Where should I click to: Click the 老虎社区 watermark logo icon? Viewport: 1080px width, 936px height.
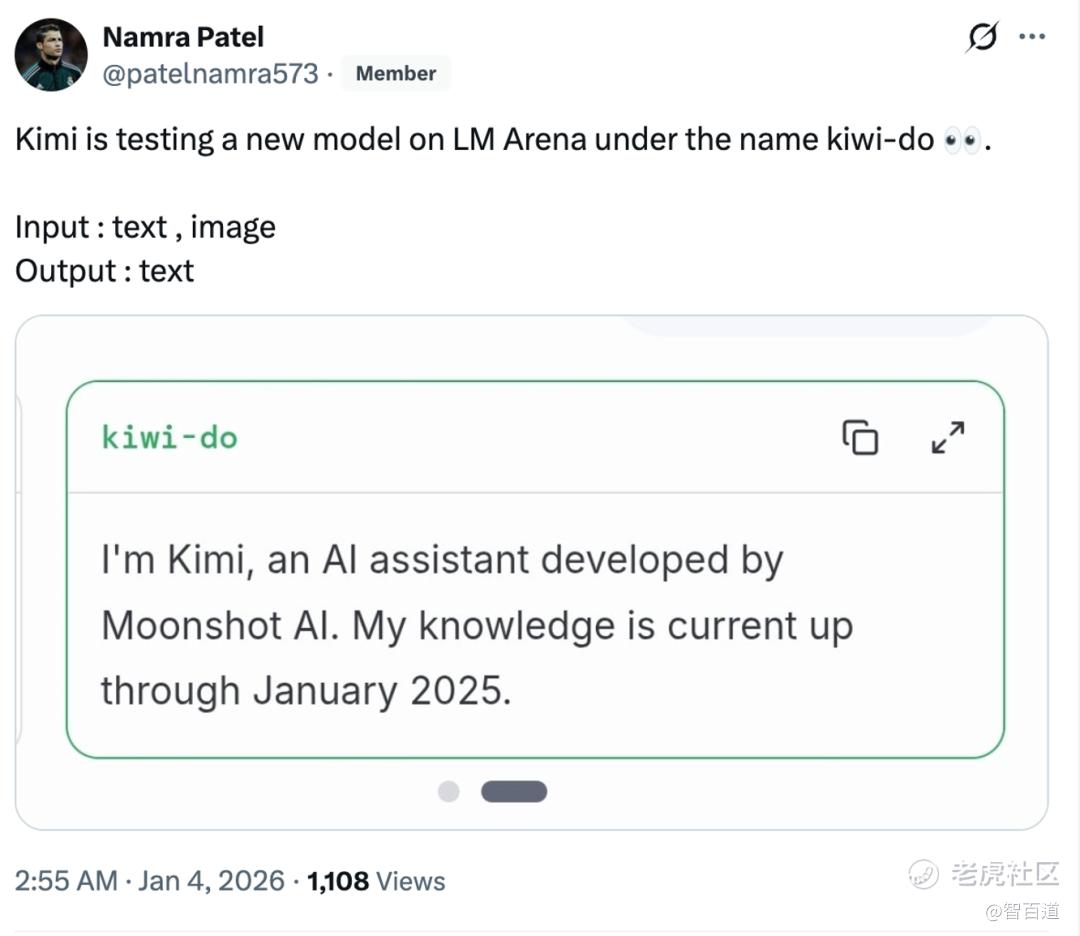[x=925, y=874]
